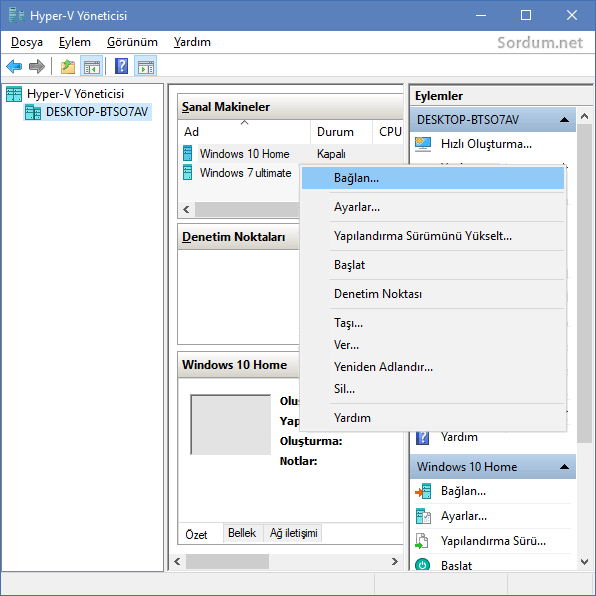
Task: Open the Görünüm menu
Action: coord(132,42)
